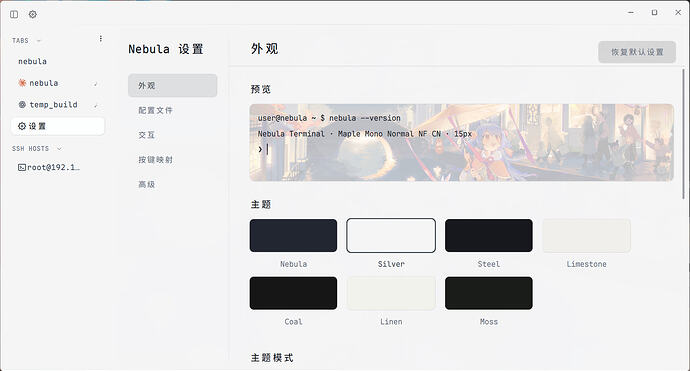Click the '预览' section label
Viewport: 690px width, 371px height.
[261, 89]
